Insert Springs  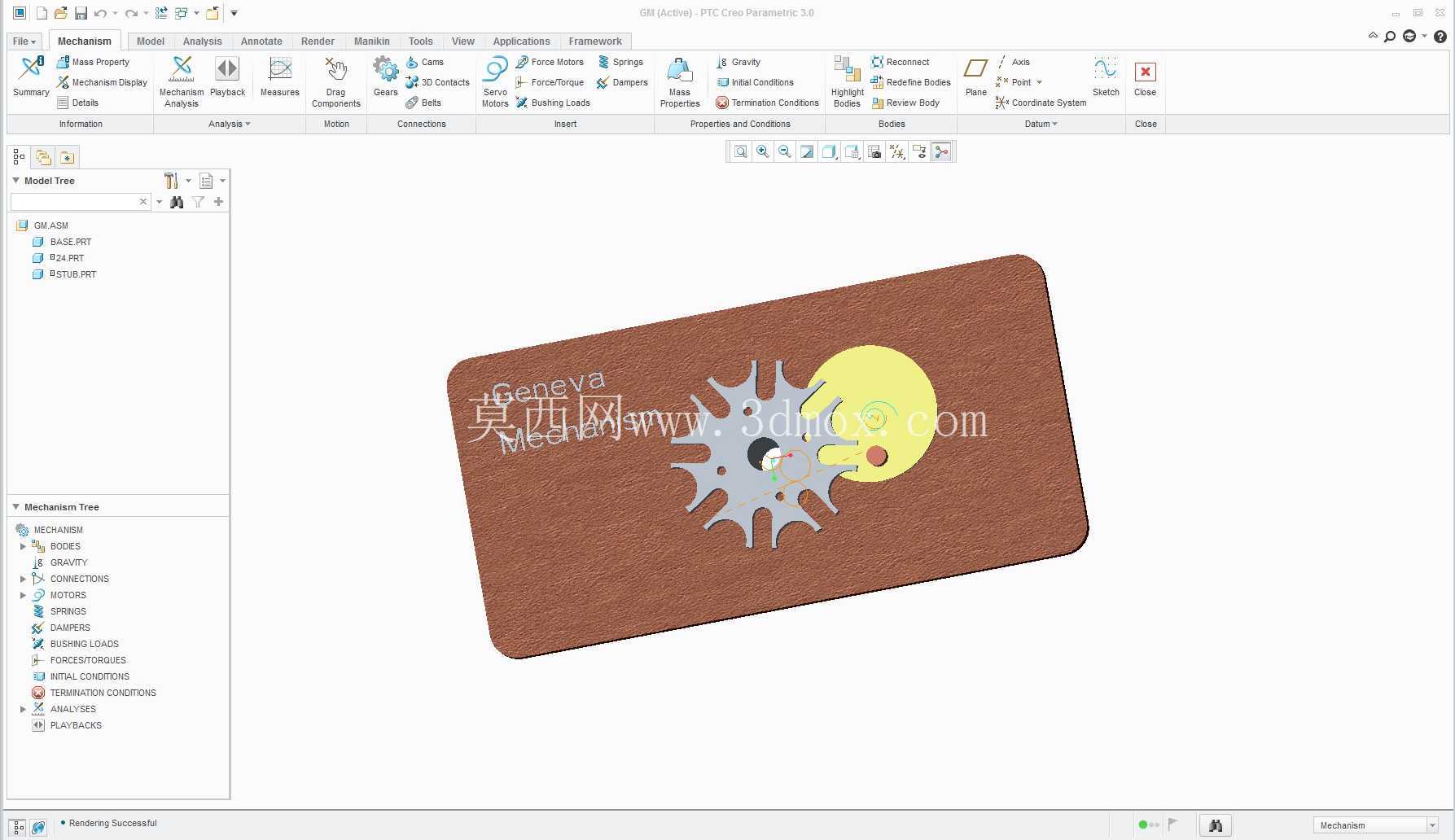click(x=620, y=62)
